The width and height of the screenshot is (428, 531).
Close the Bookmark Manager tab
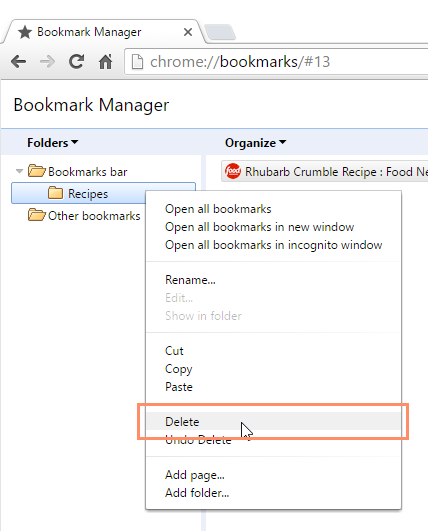[188, 32]
